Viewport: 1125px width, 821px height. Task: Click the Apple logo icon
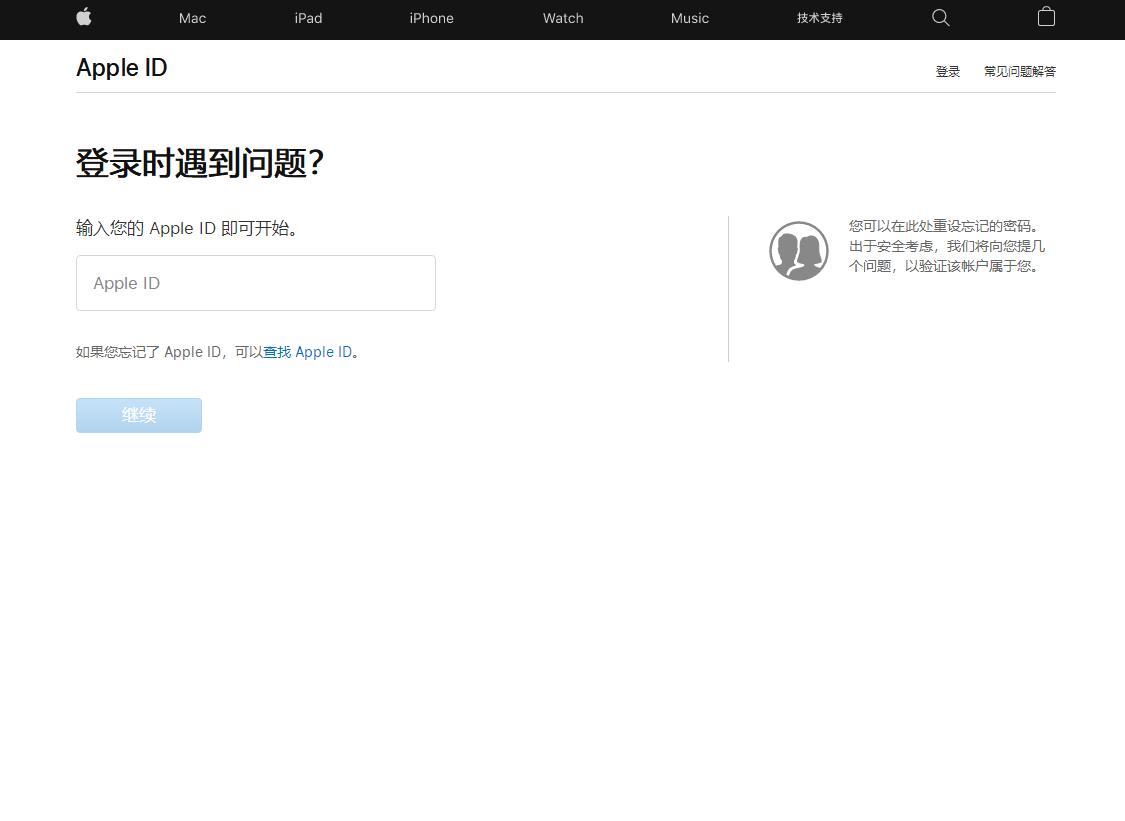(x=84, y=17)
